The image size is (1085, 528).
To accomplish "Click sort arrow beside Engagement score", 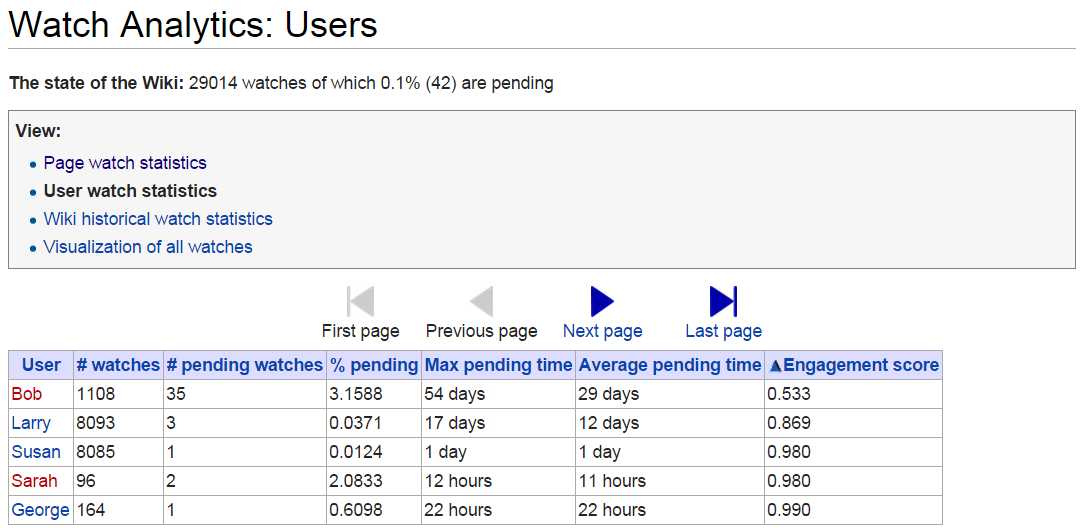I will (776, 366).
